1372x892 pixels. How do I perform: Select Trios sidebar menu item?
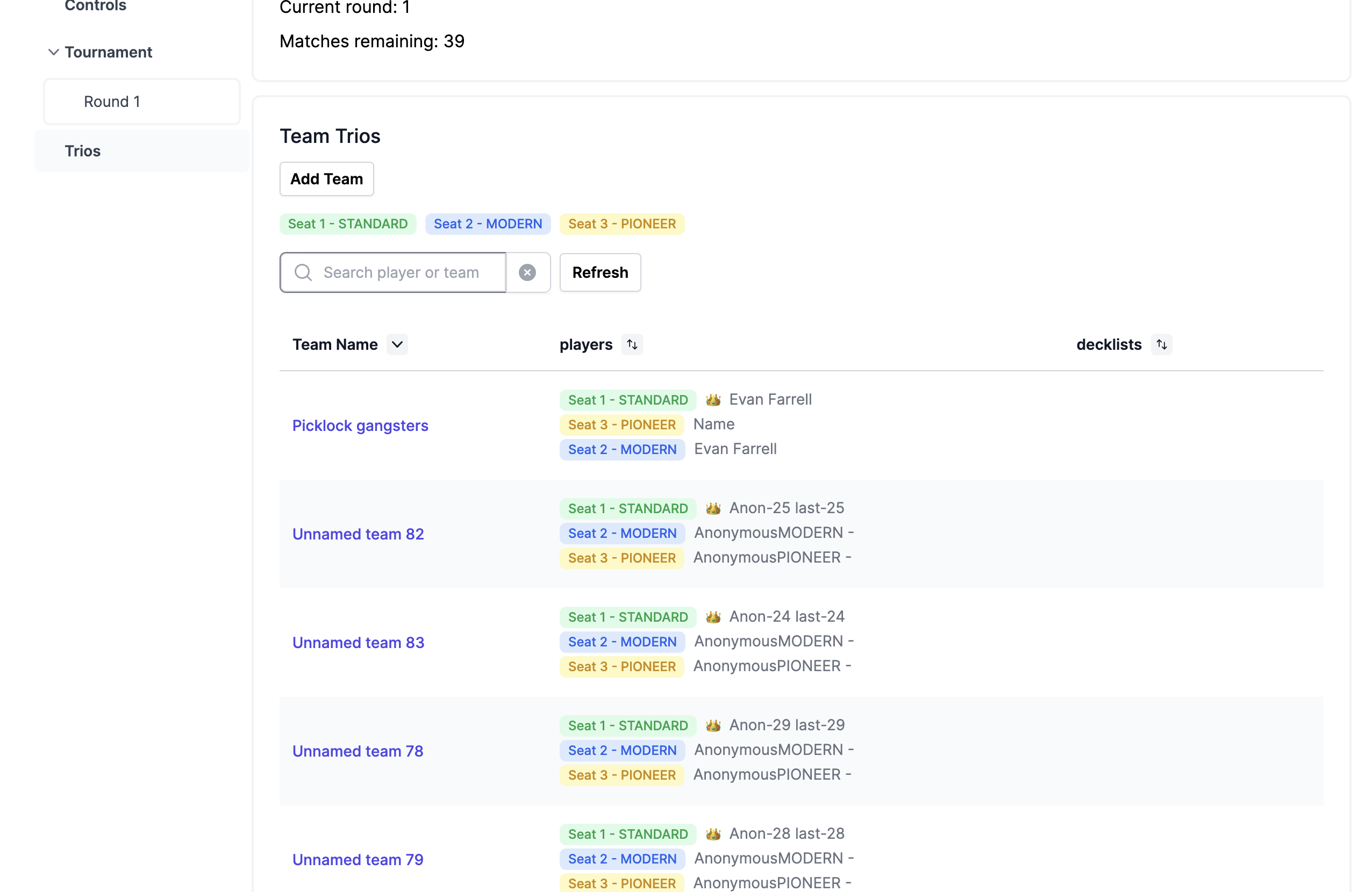pos(82,151)
